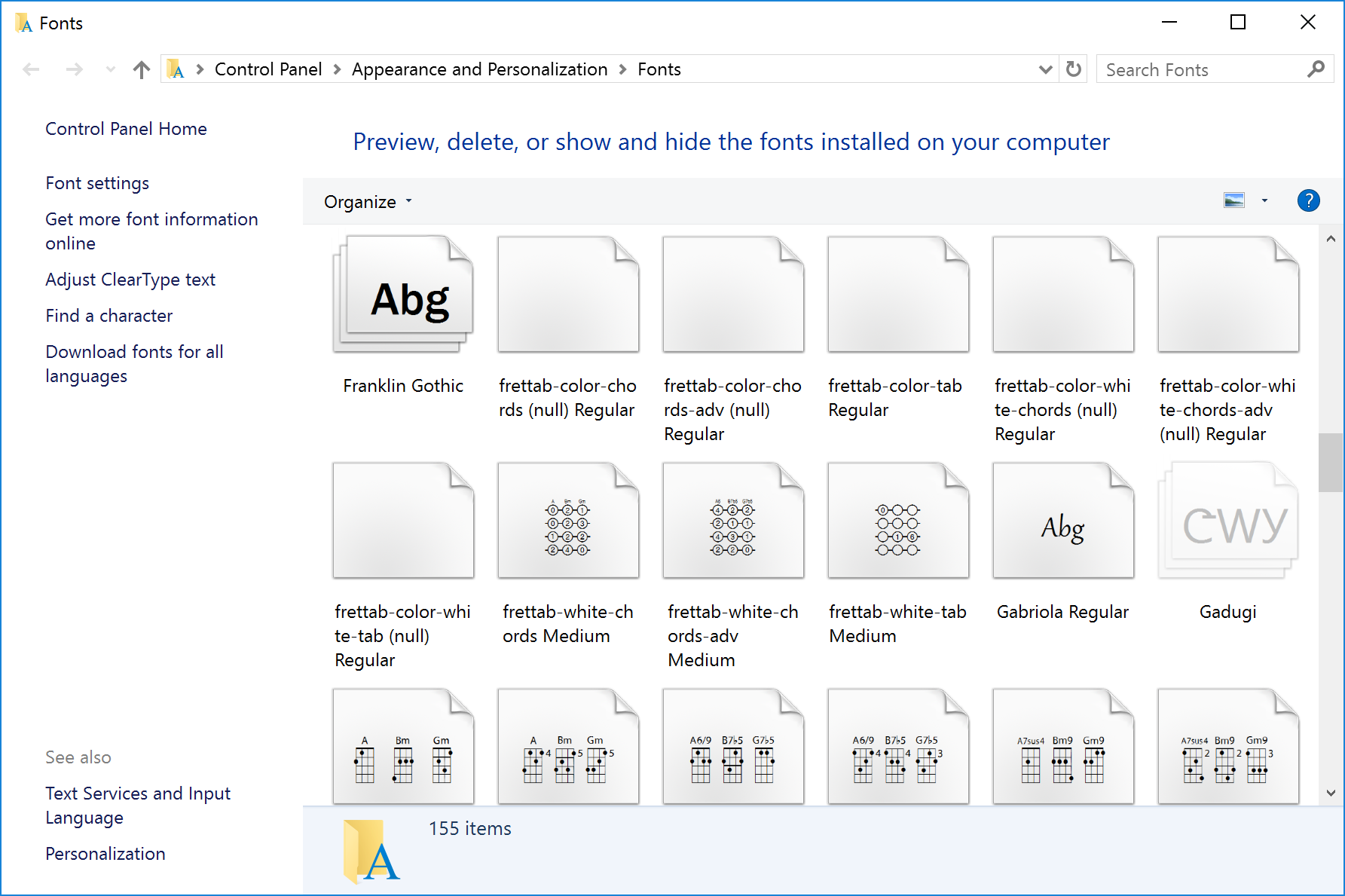Click the vertical scrollbar thumb
This screenshot has width=1345, height=896.
(1330, 463)
